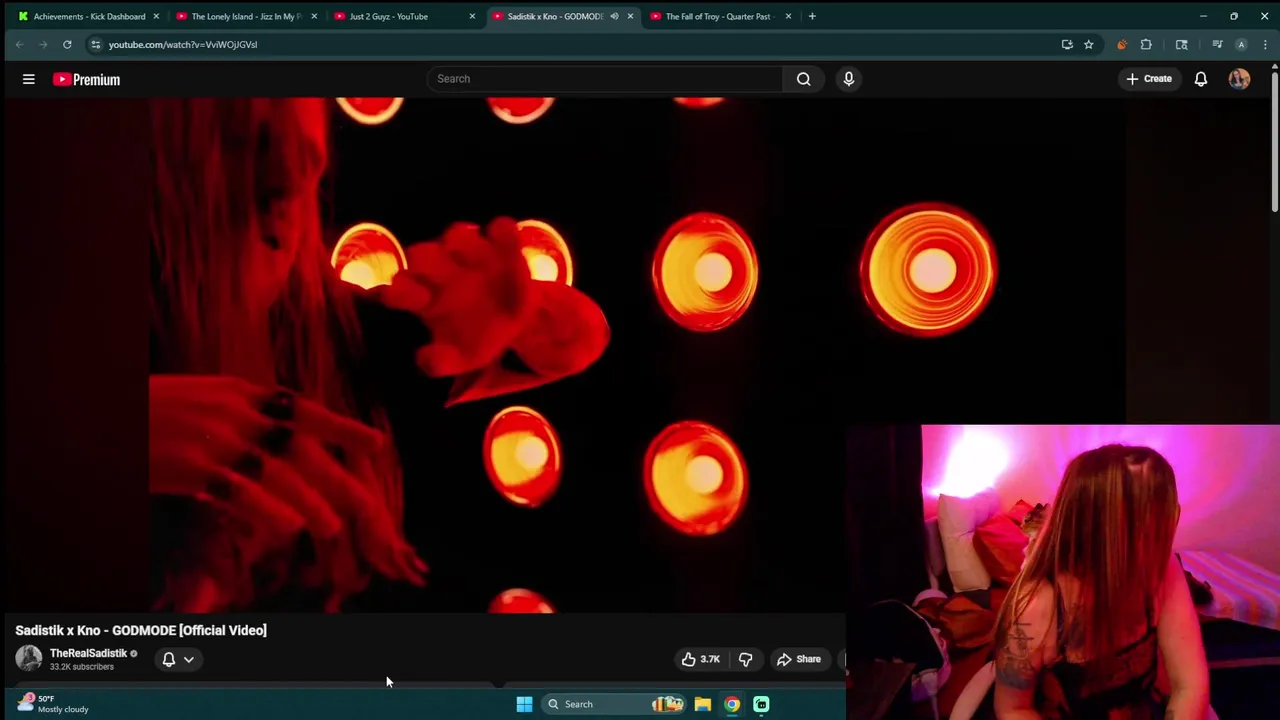
Task: Open Chrome side panel icon
Action: pyautogui.click(x=1181, y=44)
